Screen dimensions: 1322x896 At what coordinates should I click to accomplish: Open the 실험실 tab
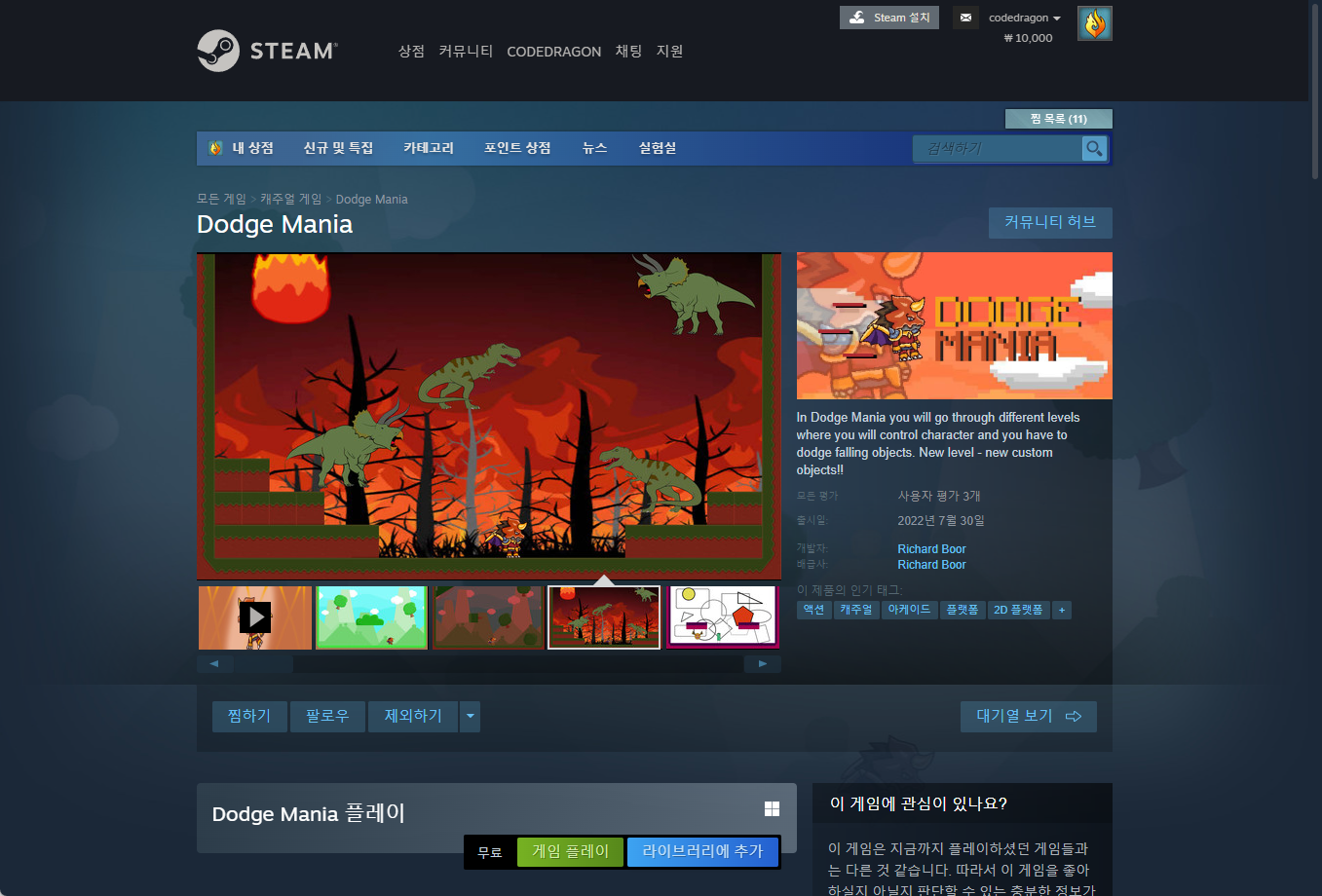coord(657,148)
